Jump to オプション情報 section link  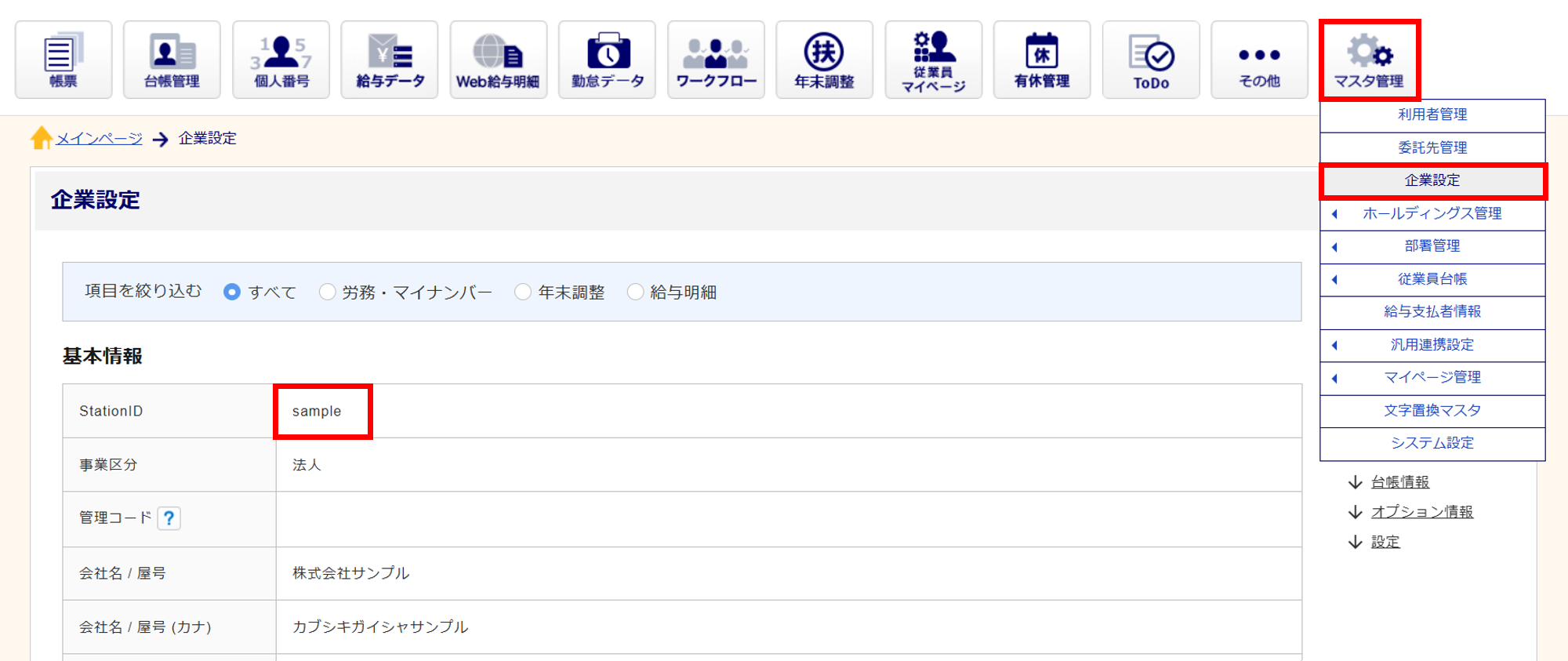[x=1421, y=512]
